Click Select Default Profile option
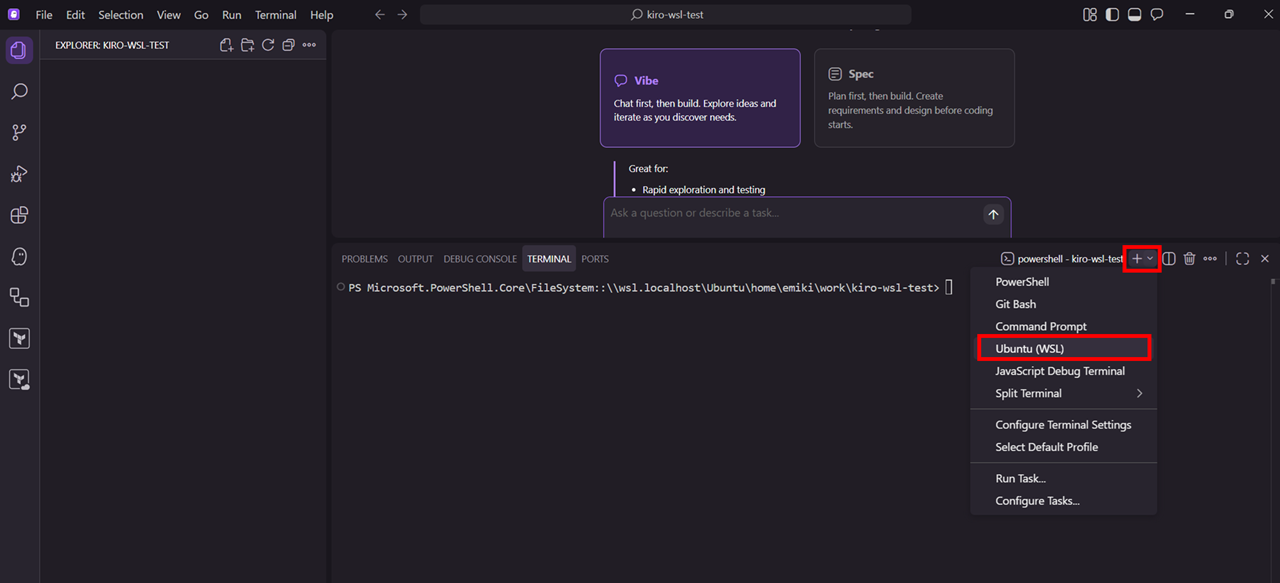The height and width of the screenshot is (583, 1280). click(x=1046, y=447)
